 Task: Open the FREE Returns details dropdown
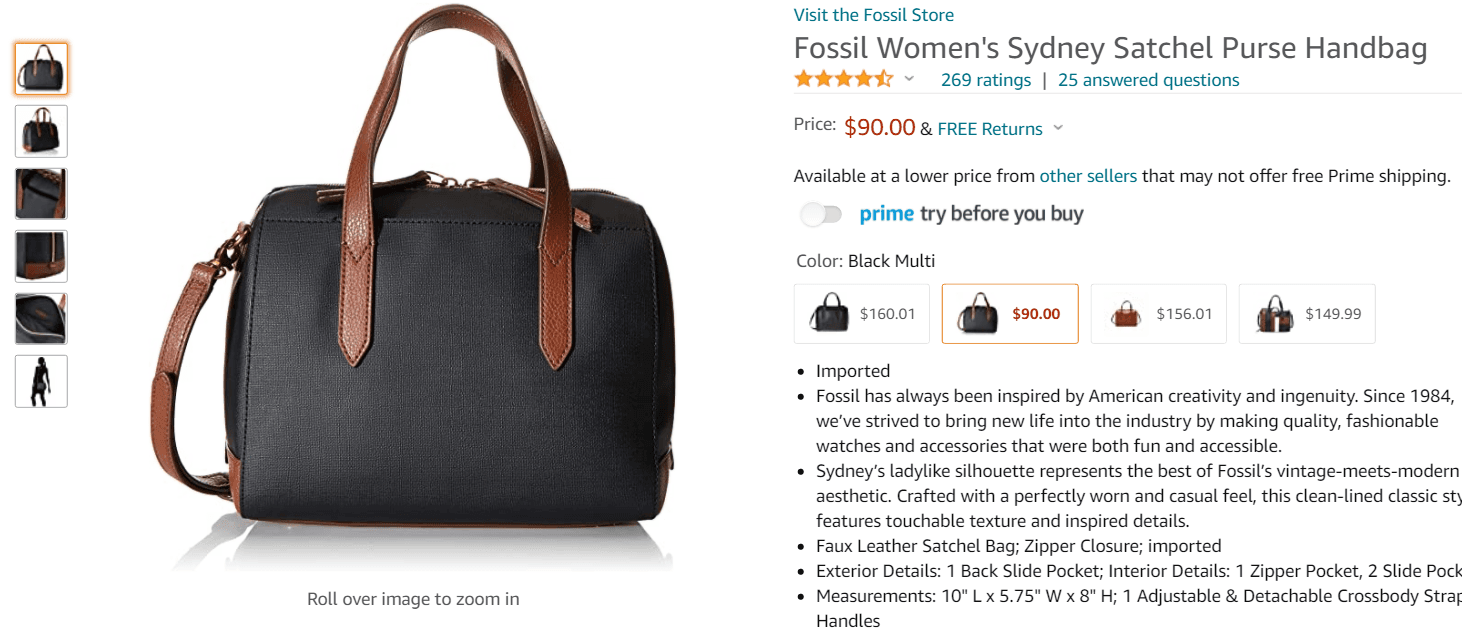(1059, 128)
